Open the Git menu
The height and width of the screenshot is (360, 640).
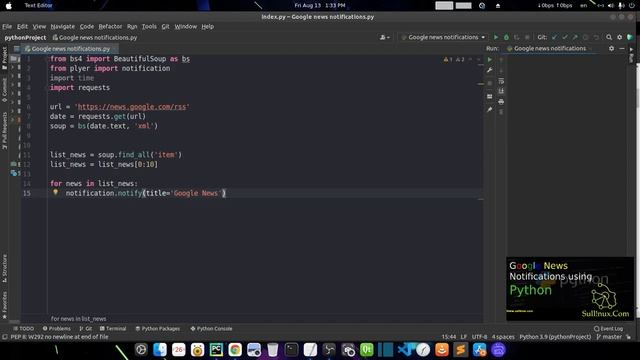click(x=165, y=27)
